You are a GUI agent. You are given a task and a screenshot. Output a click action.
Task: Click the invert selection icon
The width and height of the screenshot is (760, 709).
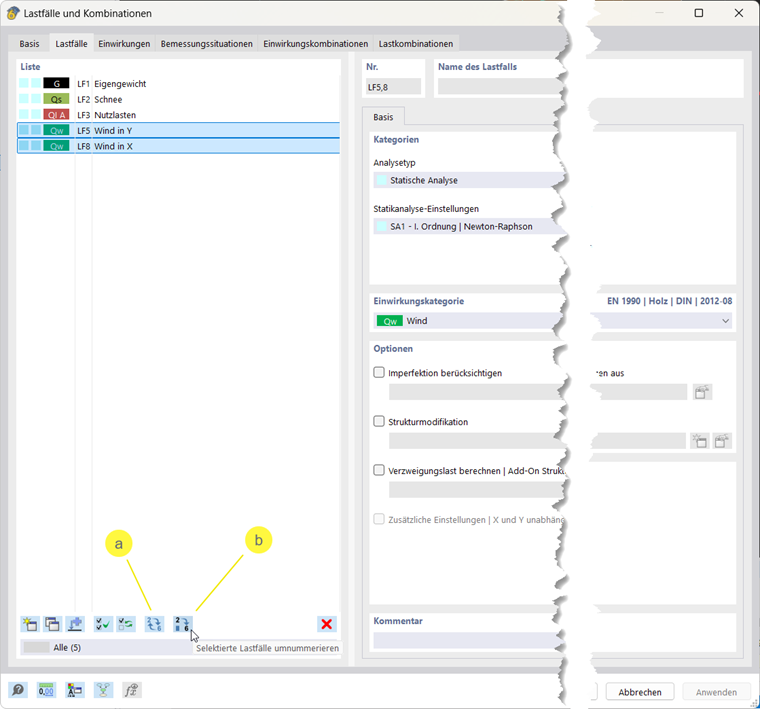click(x=126, y=624)
